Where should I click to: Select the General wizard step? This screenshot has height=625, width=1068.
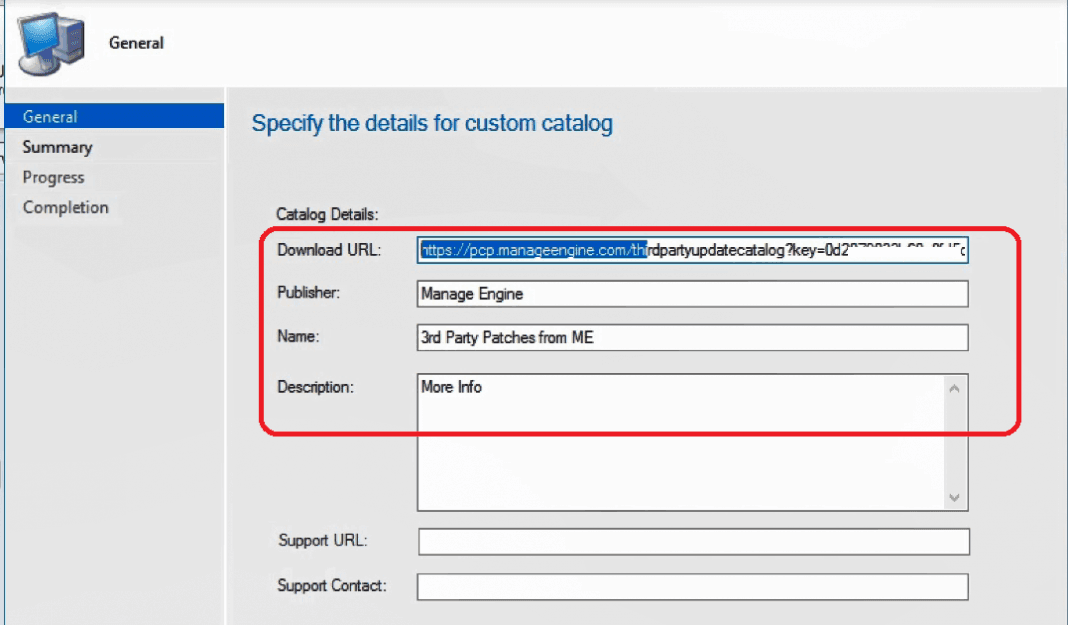[114, 116]
